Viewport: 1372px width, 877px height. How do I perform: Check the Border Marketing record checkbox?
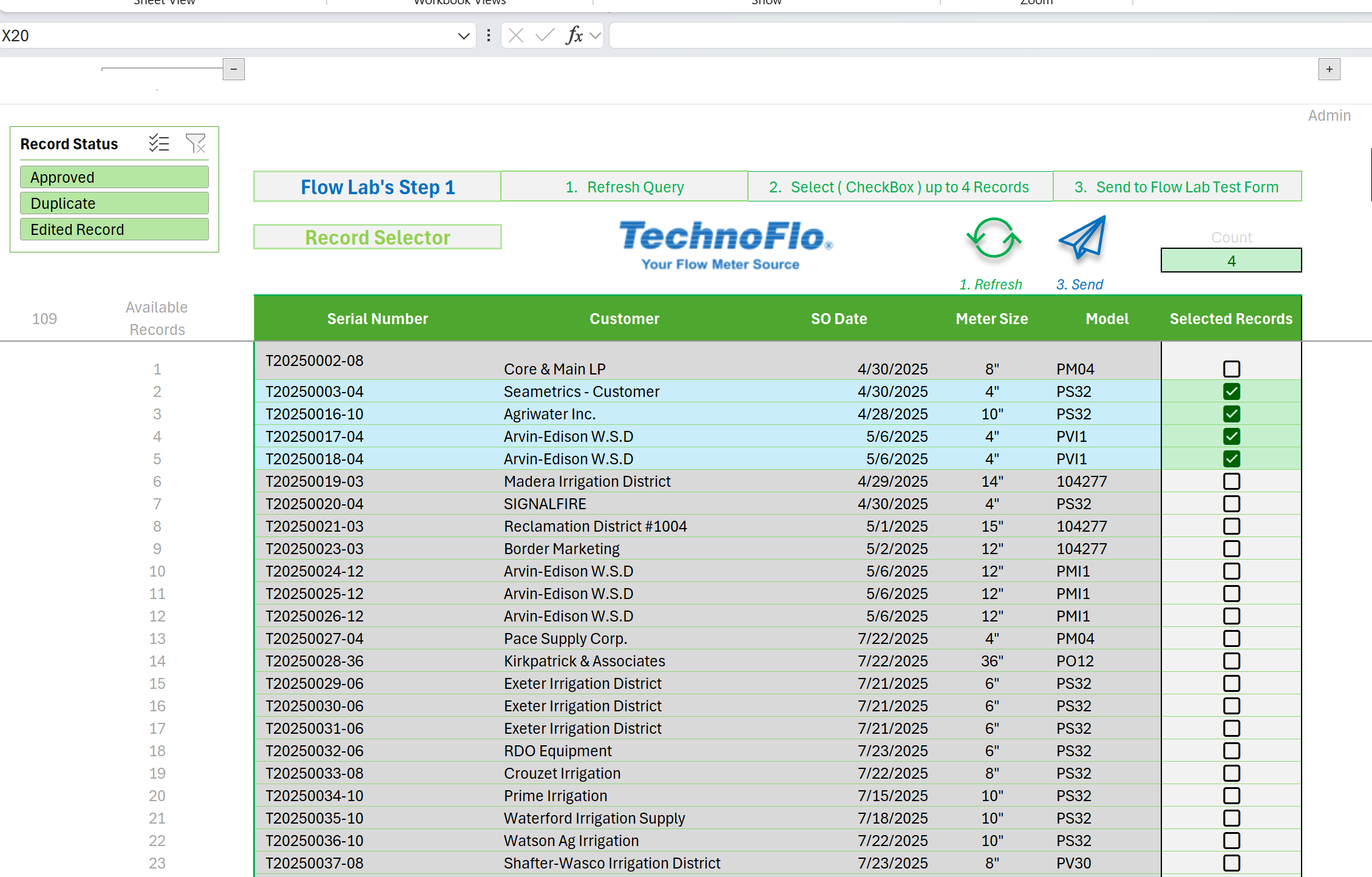[1232, 549]
